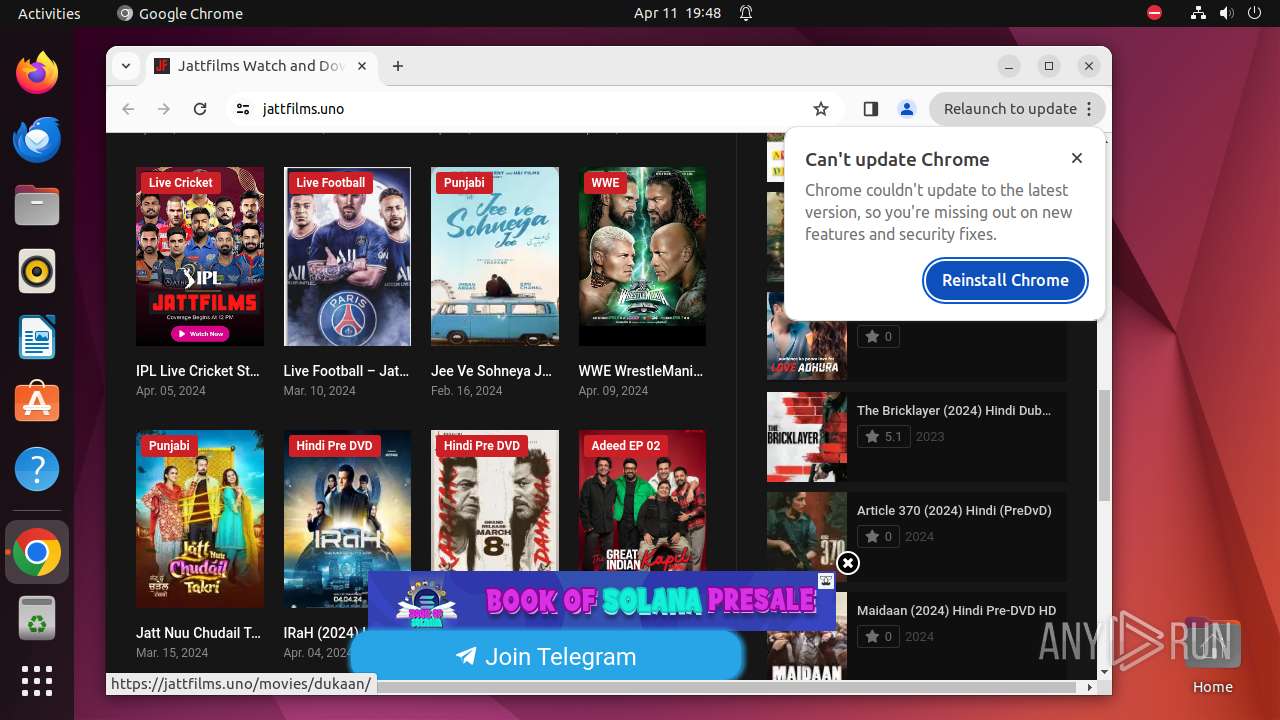The width and height of the screenshot is (1280, 720).
Task: Click Relaunch to update button
Action: click(1018, 109)
